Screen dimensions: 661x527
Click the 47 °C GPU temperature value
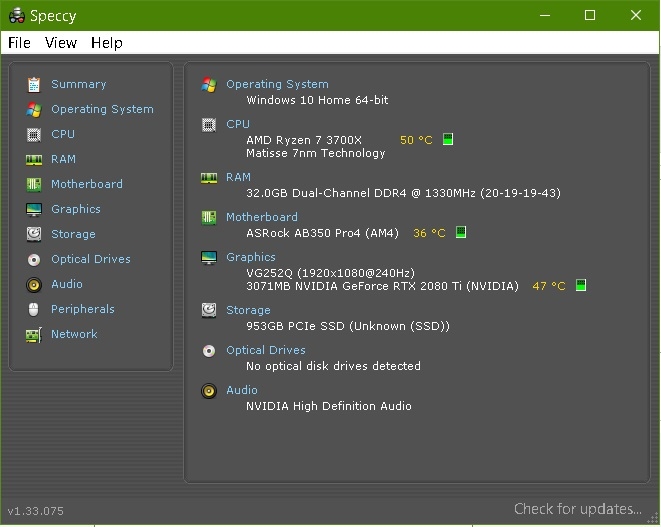(x=549, y=286)
